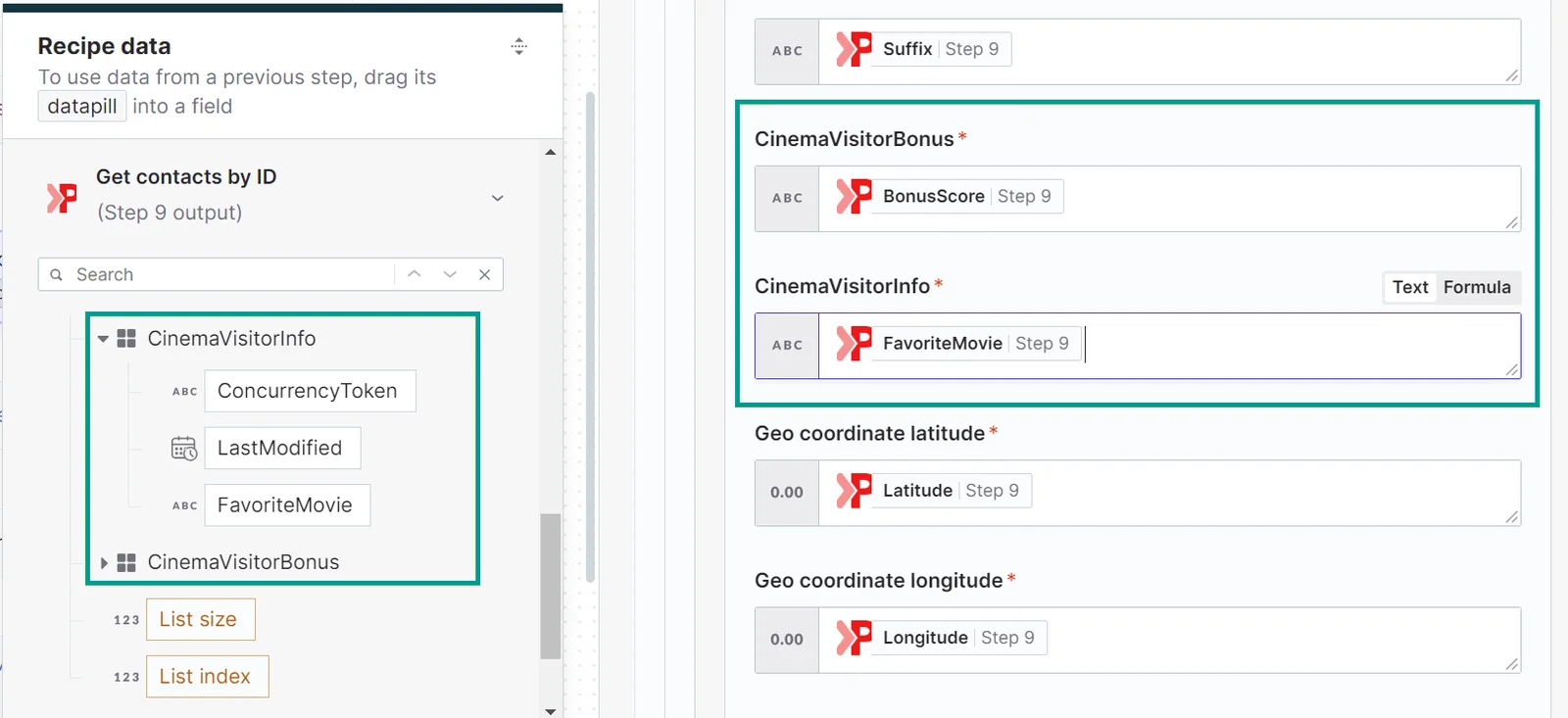
Task: Click the Latitude datapill app icon
Action: tap(854, 491)
